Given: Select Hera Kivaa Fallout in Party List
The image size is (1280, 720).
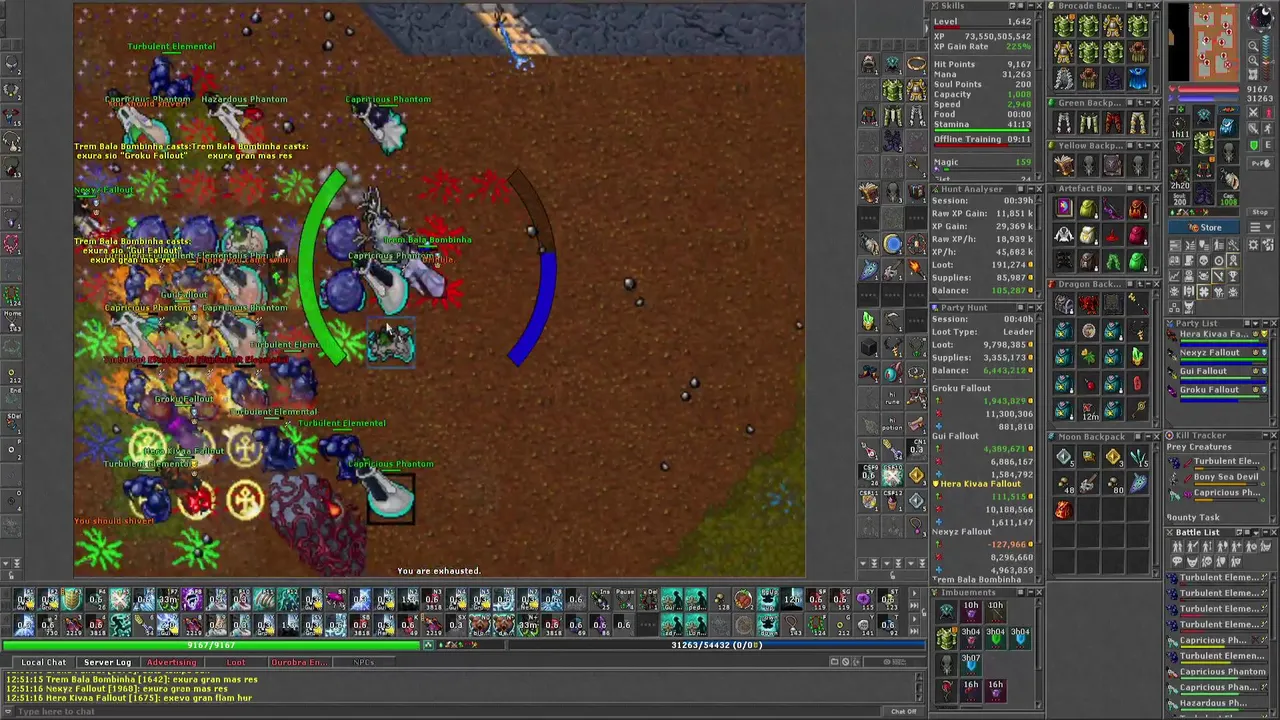Looking at the screenshot, I should point(1218,336).
